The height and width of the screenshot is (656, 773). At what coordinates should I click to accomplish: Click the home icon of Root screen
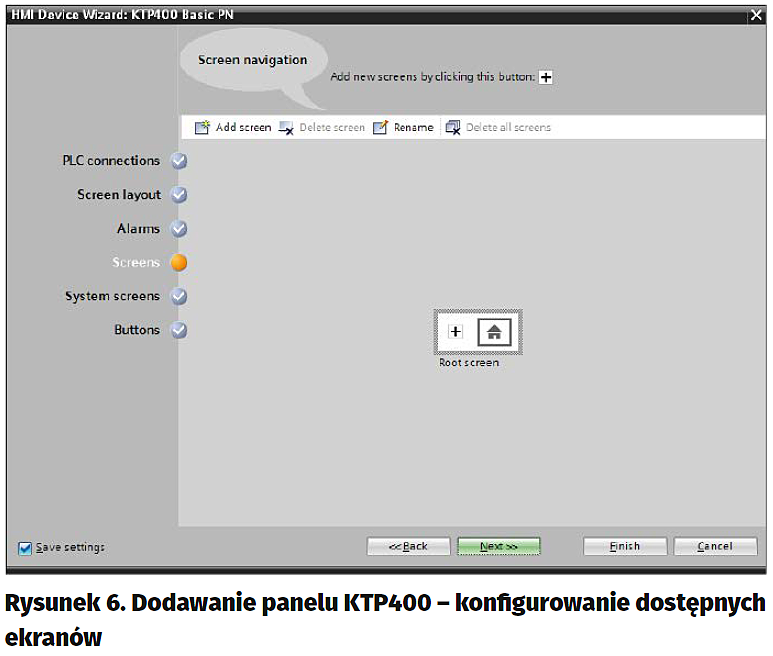[x=494, y=332]
